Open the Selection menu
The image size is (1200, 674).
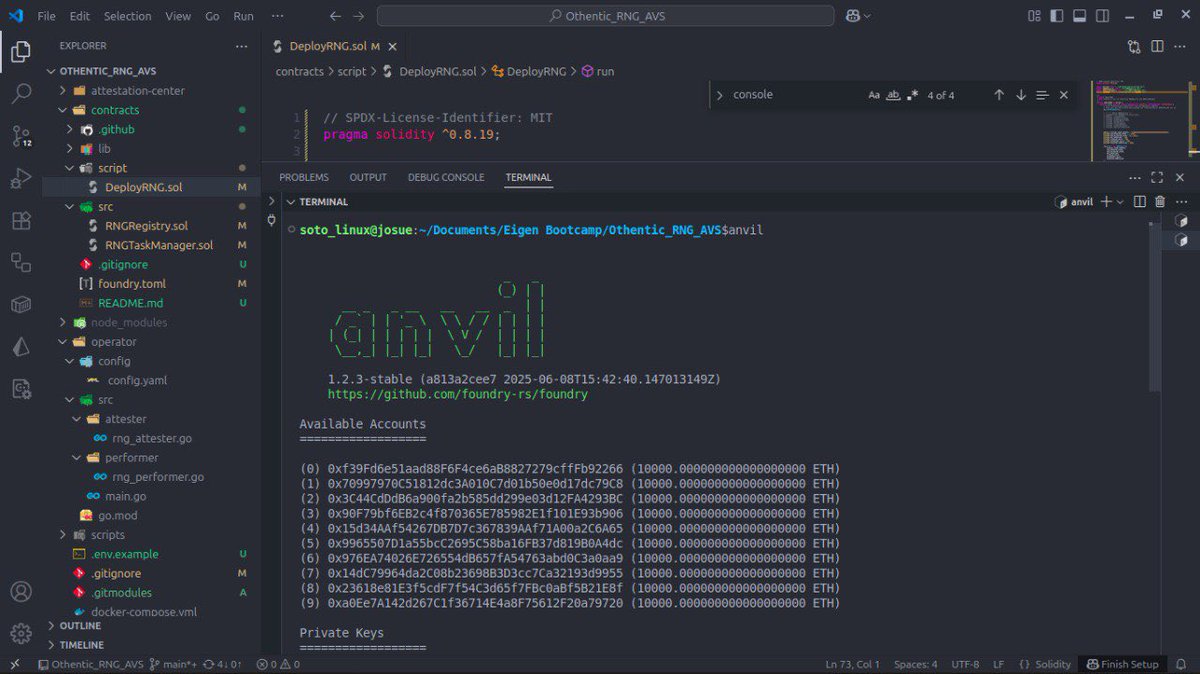[127, 16]
